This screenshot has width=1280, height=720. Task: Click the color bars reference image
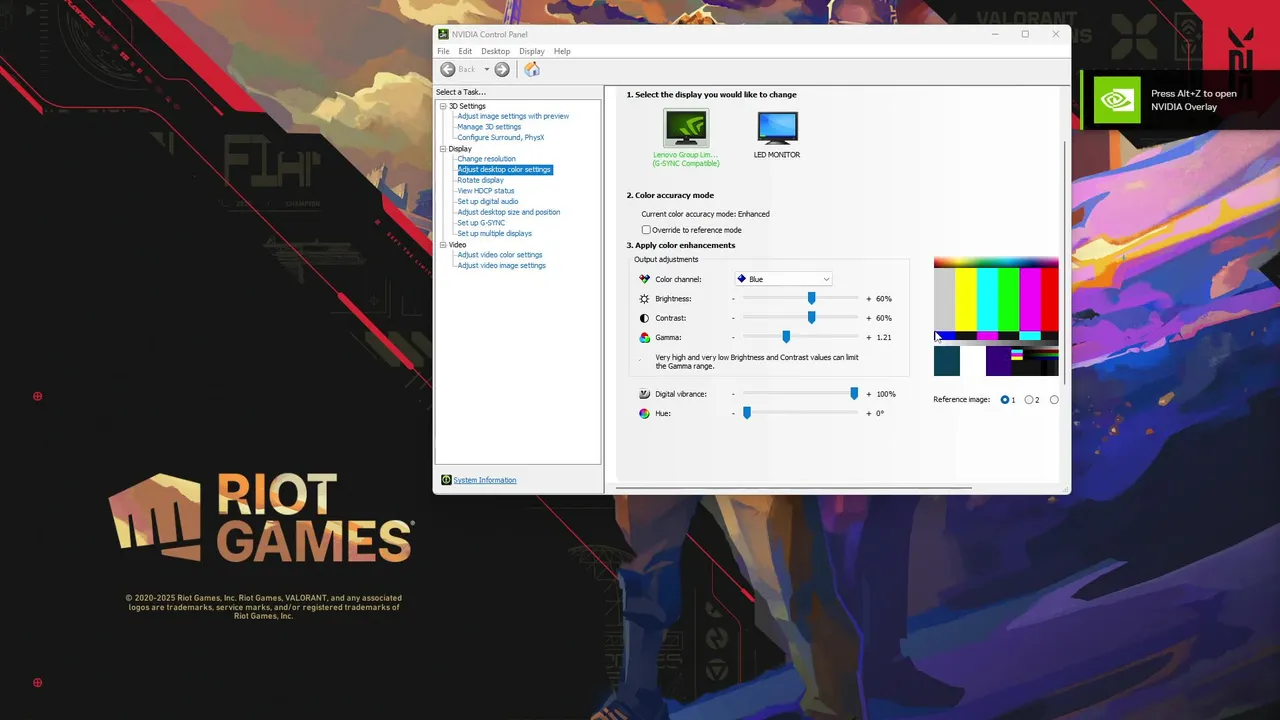point(996,317)
